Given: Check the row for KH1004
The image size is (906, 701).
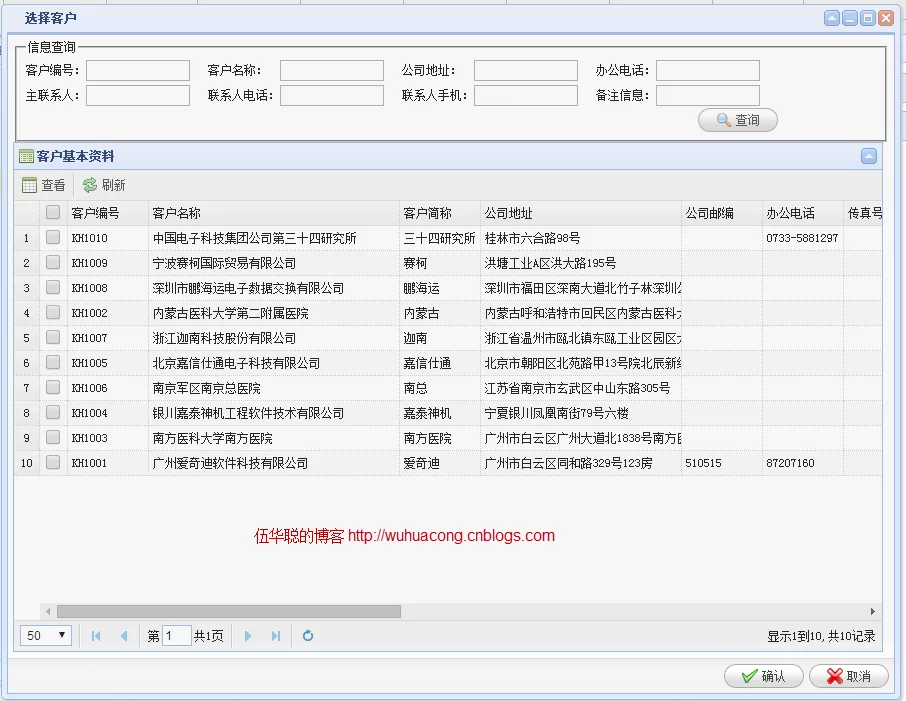Looking at the screenshot, I should (53, 412).
